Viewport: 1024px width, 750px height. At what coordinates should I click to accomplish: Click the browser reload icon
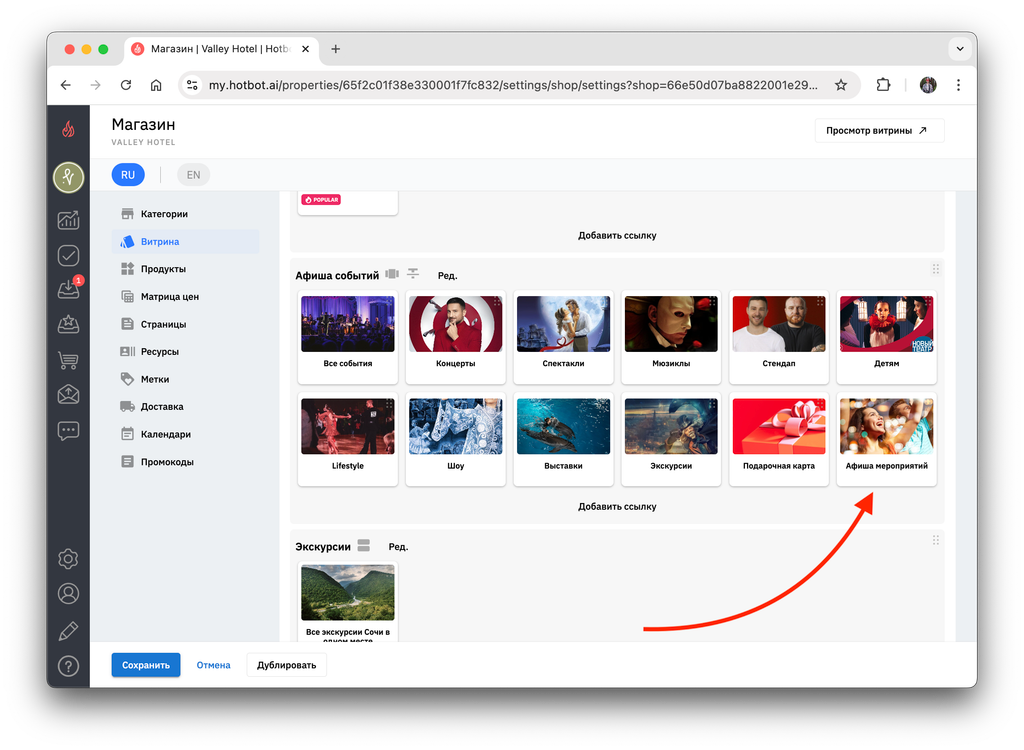pyautogui.click(x=126, y=85)
